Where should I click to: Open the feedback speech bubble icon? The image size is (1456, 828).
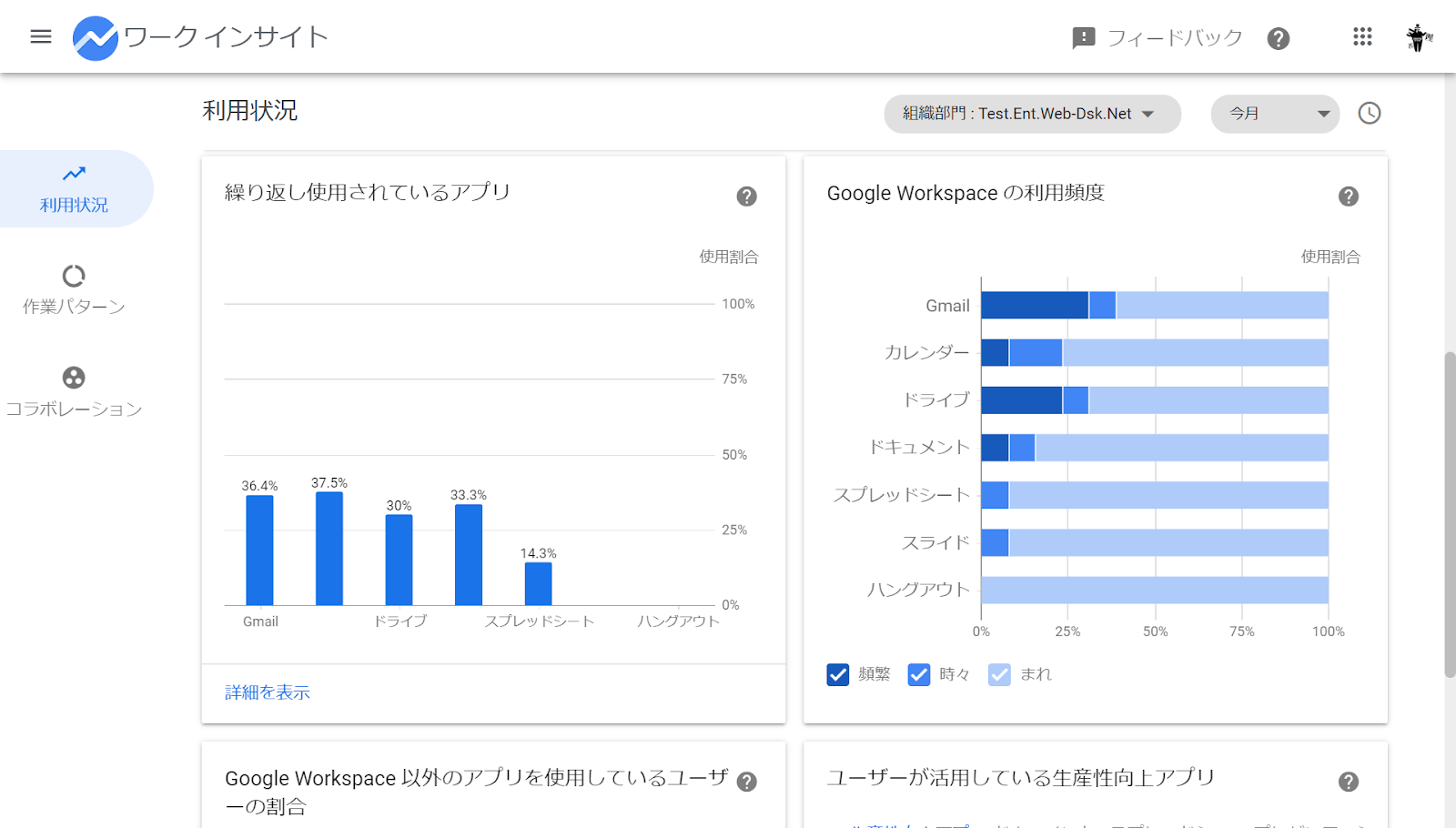click(1083, 38)
